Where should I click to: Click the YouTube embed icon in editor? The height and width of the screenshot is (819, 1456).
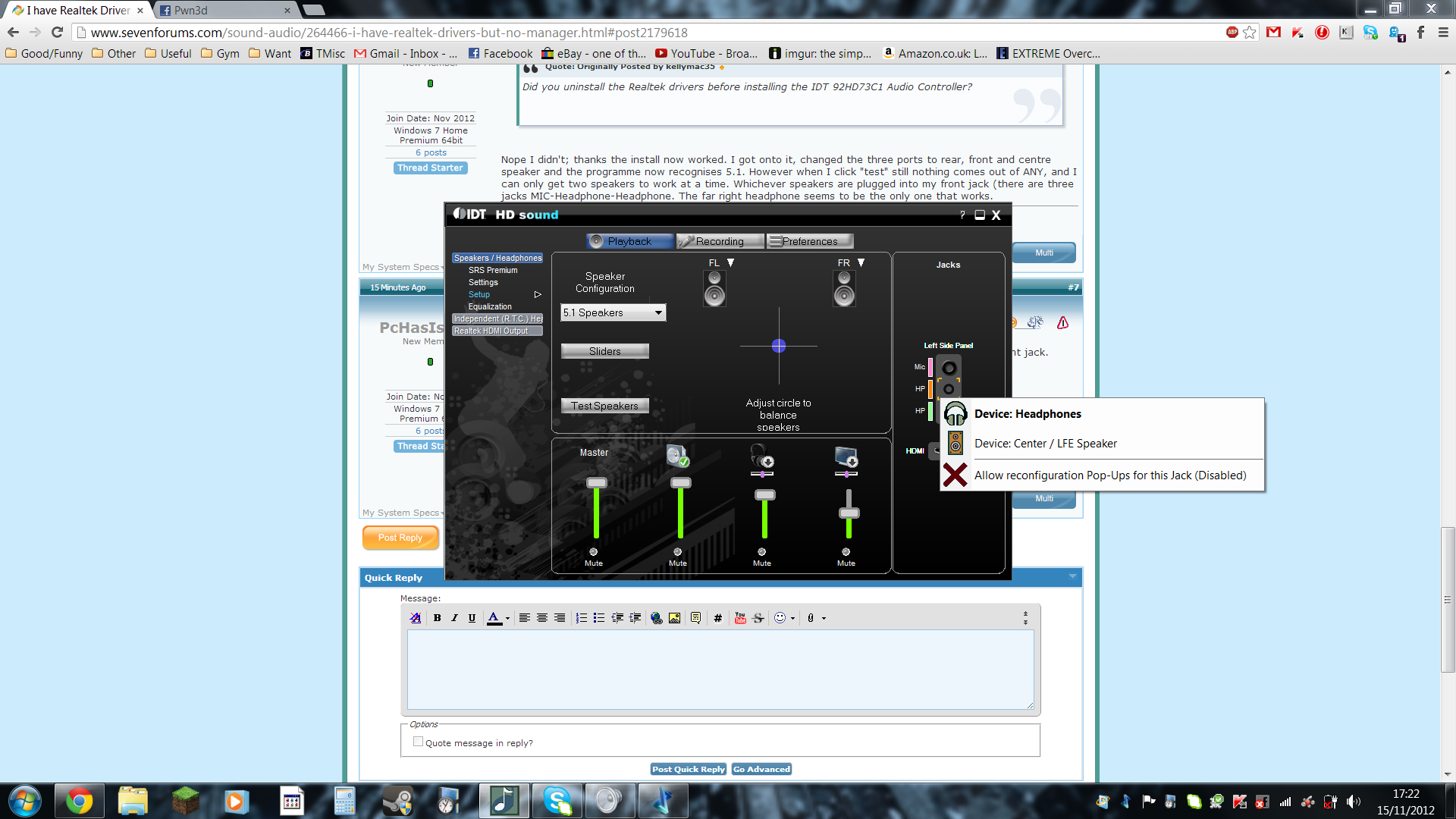(x=740, y=618)
